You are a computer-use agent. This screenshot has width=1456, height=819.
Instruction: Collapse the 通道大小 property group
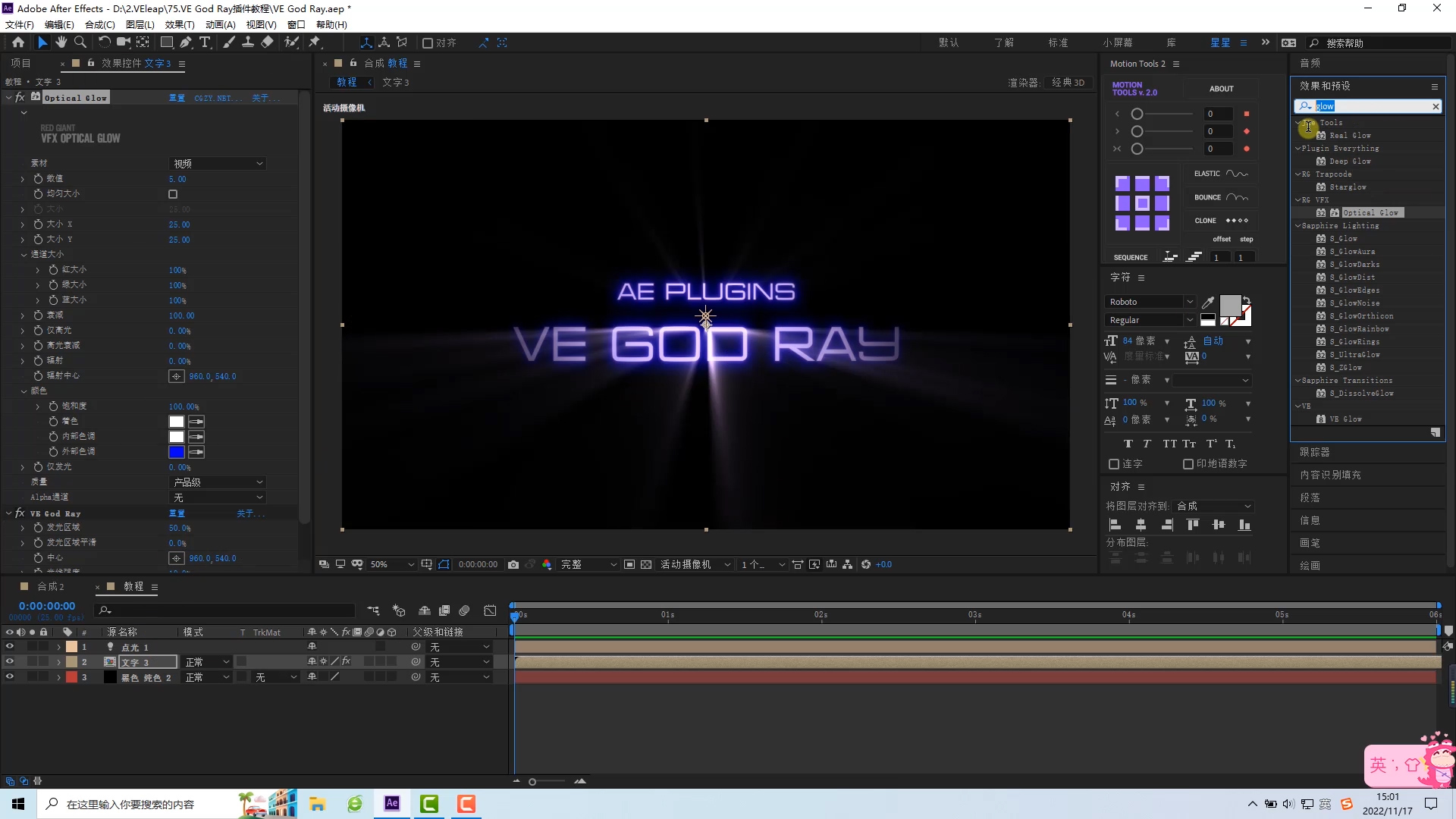[x=24, y=255]
